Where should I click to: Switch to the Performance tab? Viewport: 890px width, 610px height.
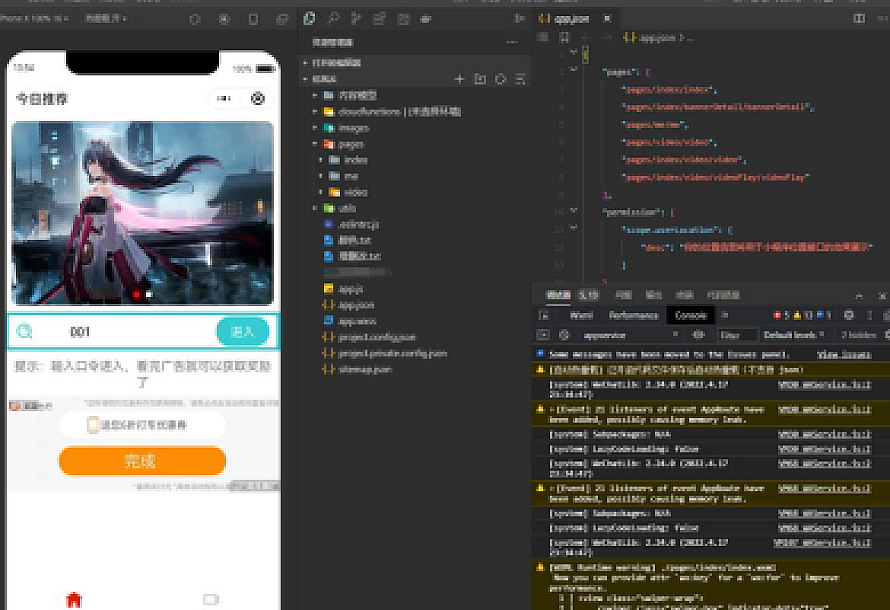pyautogui.click(x=636, y=314)
